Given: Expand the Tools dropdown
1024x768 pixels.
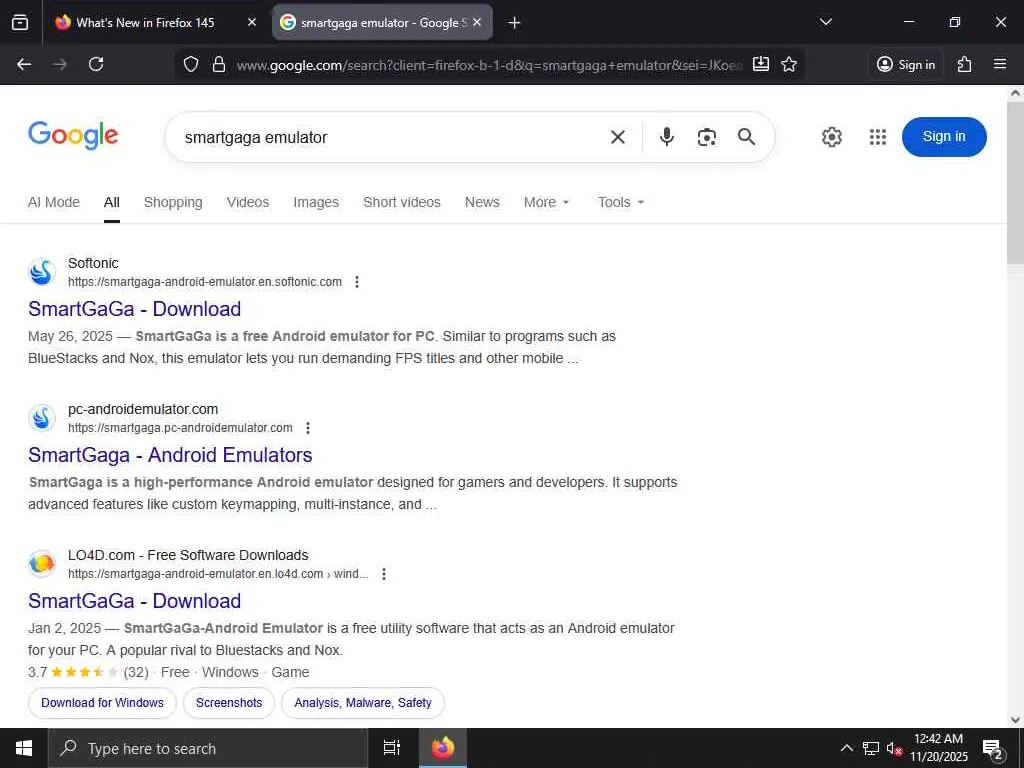Looking at the screenshot, I should pos(621,202).
